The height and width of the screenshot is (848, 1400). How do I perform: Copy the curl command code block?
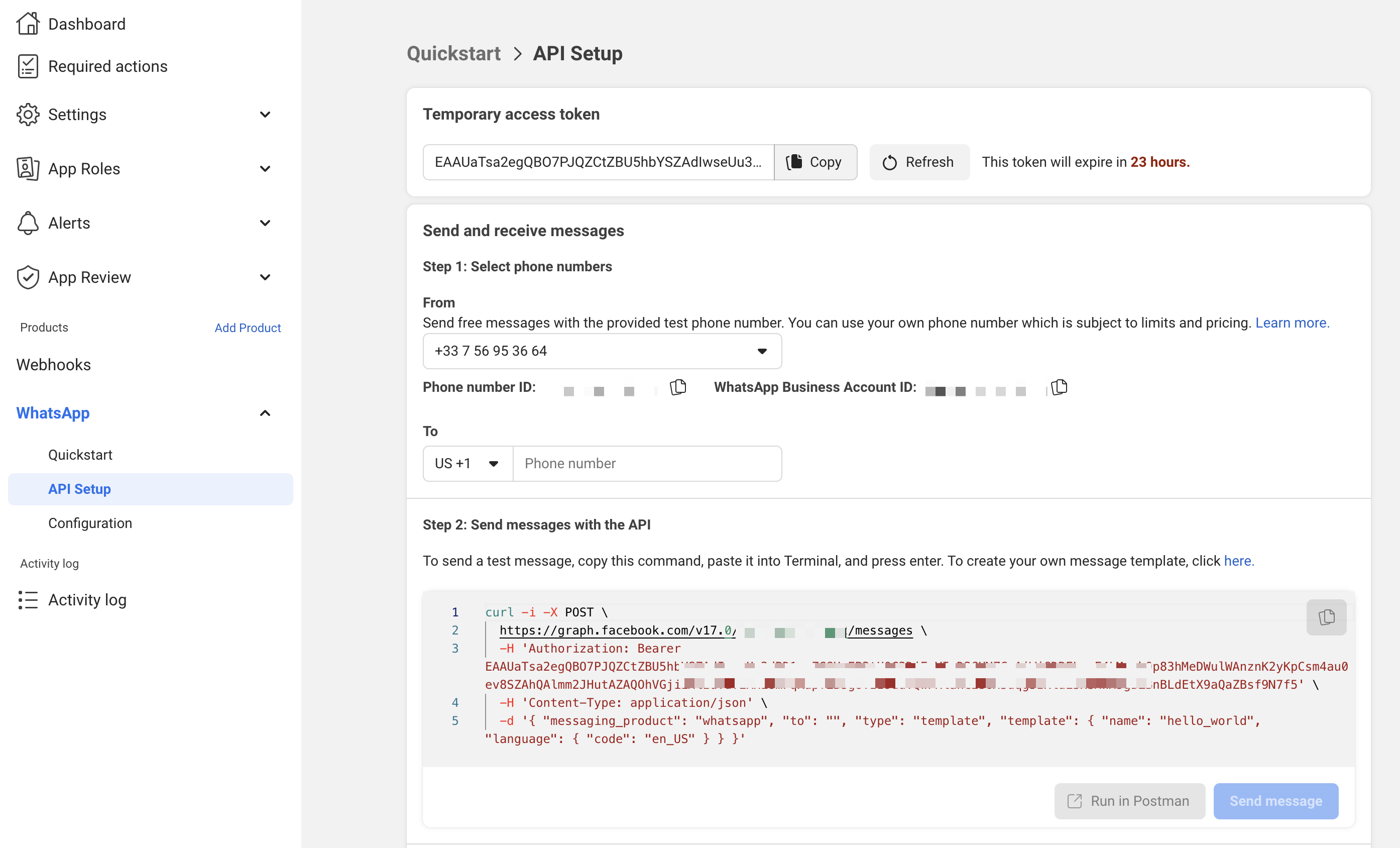(1326, 617)
